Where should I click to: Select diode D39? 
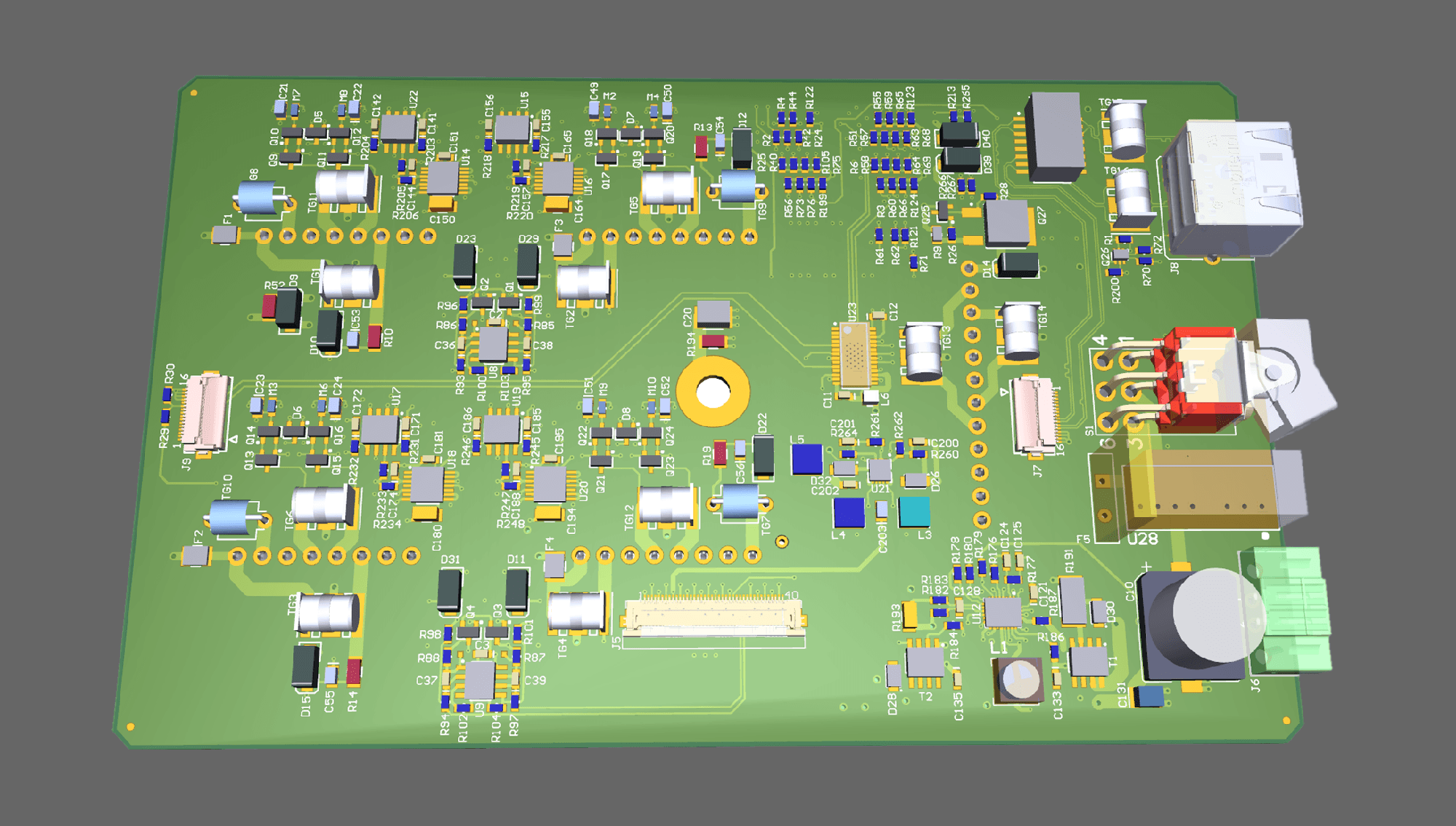(x=961, y=159)
